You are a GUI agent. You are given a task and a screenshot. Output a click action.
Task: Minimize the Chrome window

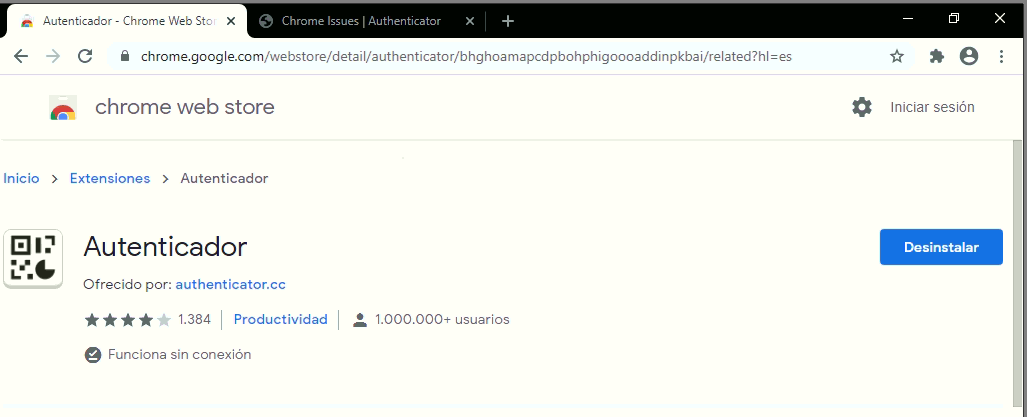[907, 19]
